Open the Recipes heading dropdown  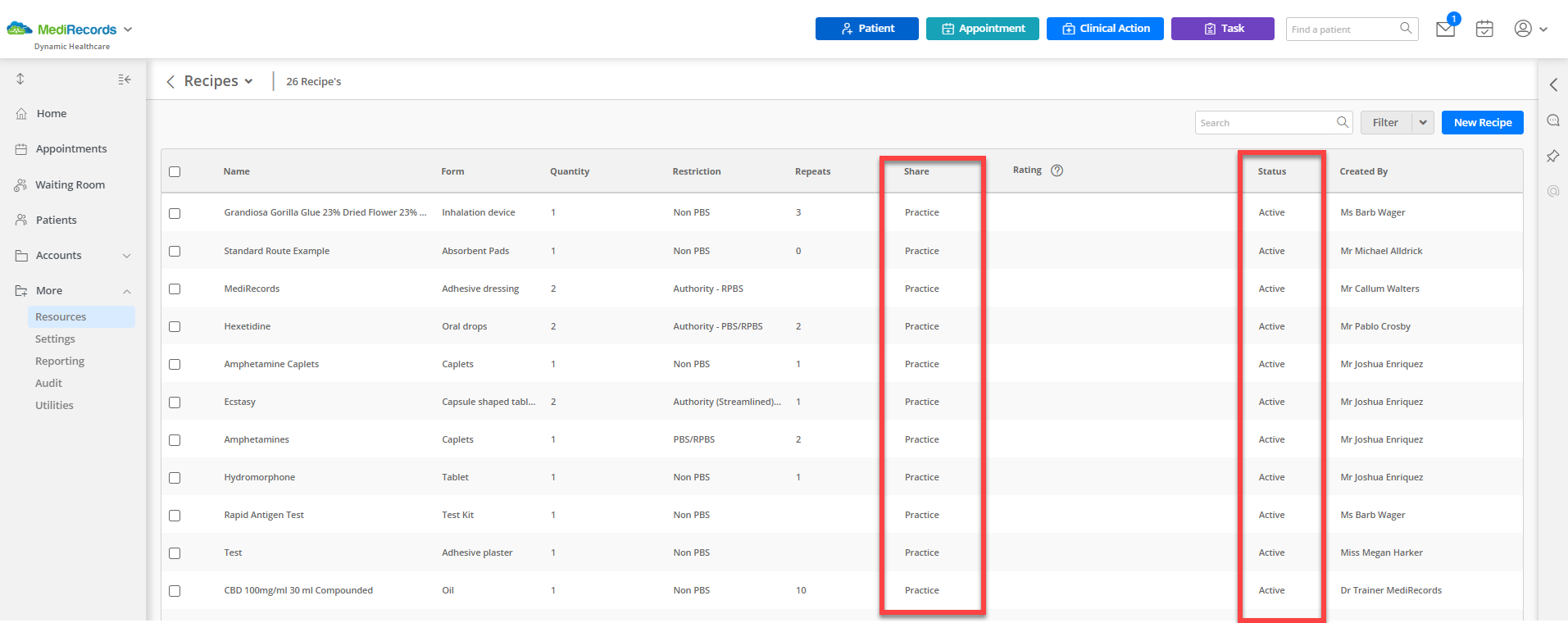coord(248,81)
